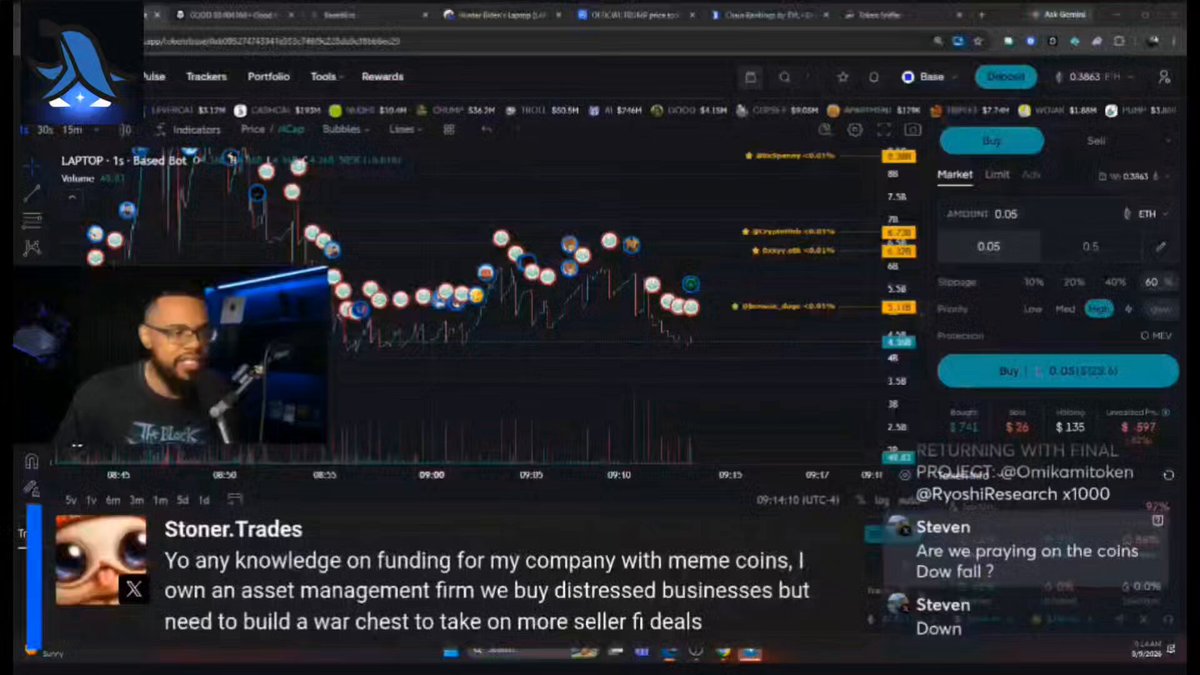This screenshot has height=675, width=1200.
Task: Open the Trackers menu
Action: [x=206, y=77]
